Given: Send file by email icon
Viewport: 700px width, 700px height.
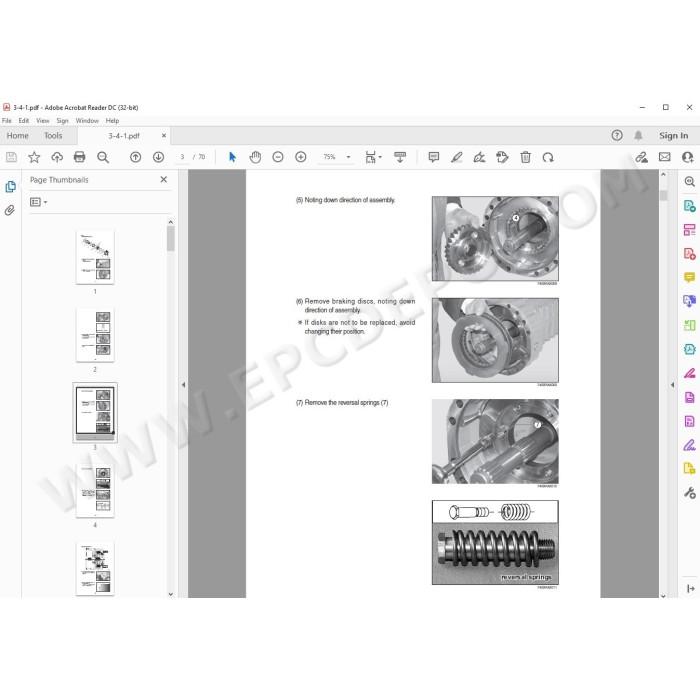Looking at the screenshot, I should [x=665, y=157].
